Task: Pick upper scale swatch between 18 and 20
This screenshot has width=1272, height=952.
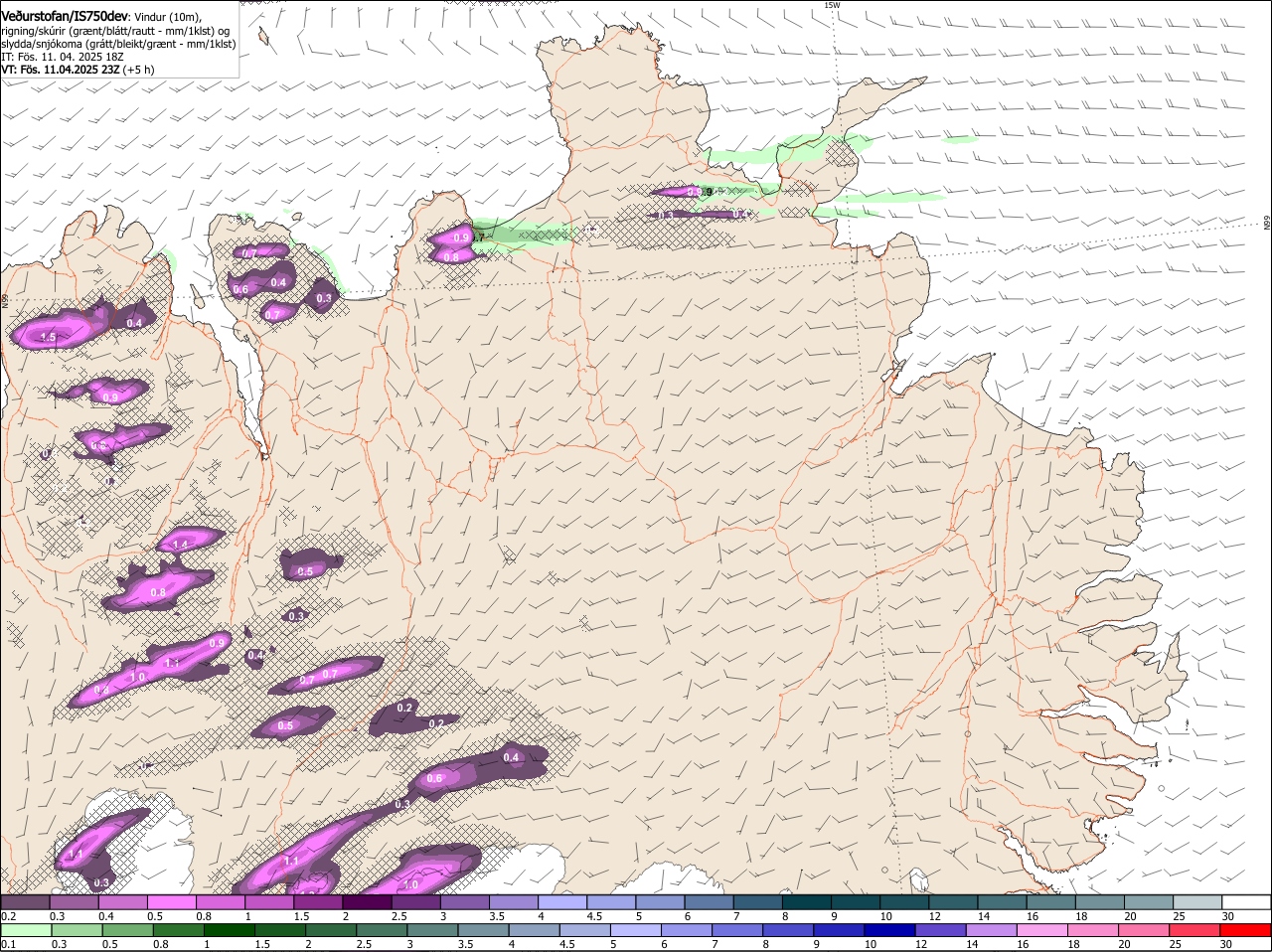Action: [1098, 902]
